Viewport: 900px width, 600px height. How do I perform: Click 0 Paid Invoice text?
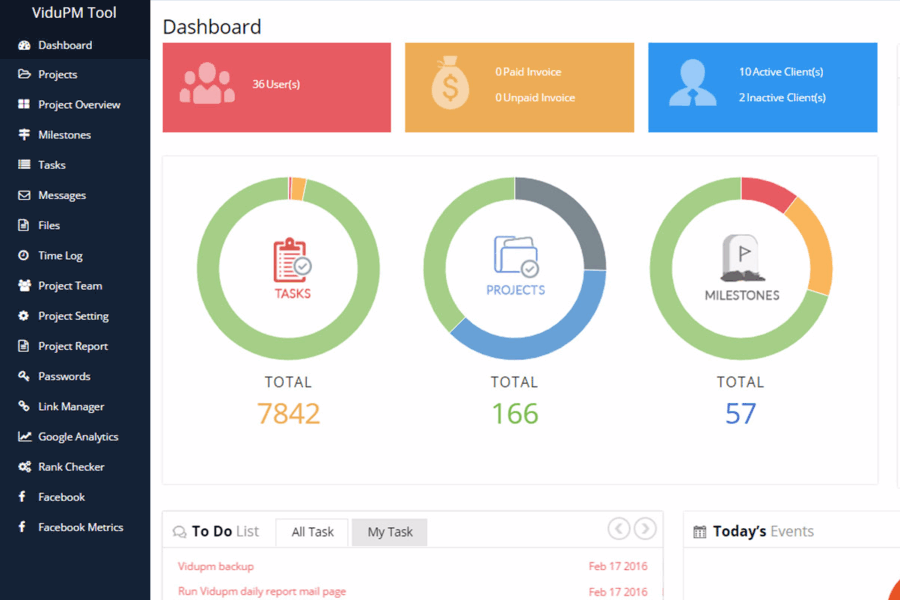[x=528, y=72]
